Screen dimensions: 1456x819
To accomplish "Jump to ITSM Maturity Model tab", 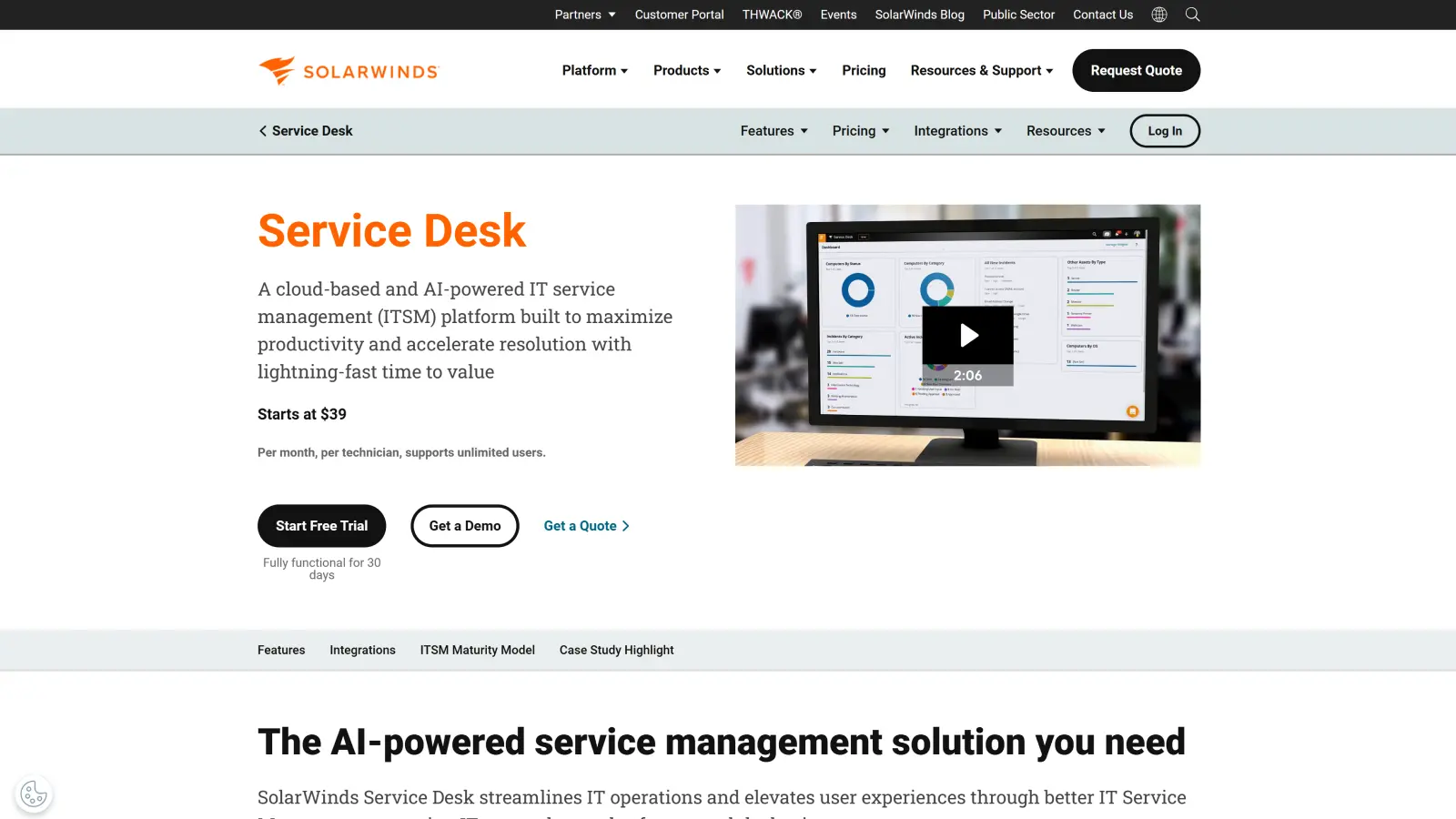I will (x=477, y=650).
